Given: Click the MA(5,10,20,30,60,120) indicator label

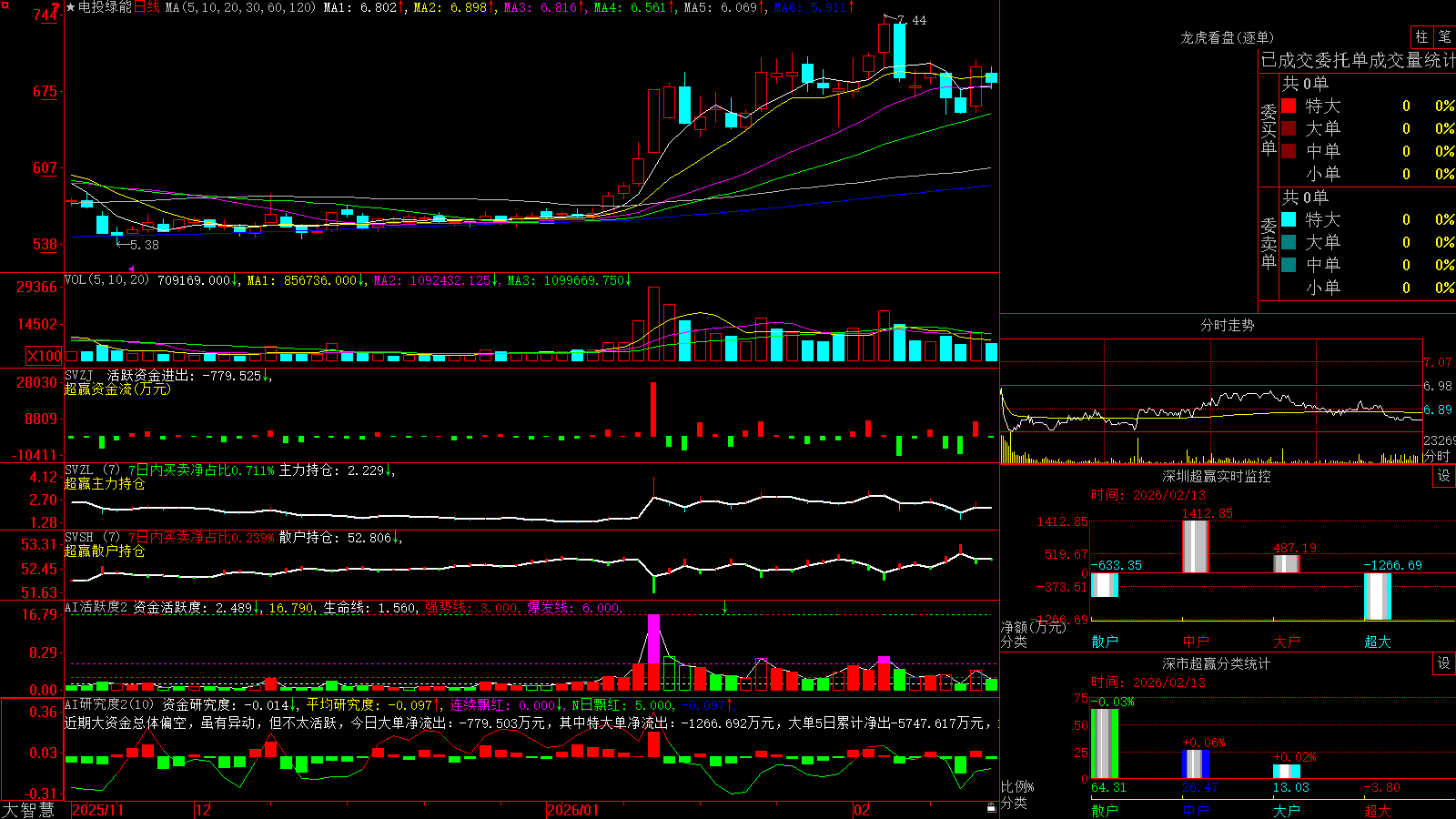Looking at the screenshot, I should [240, 7].
